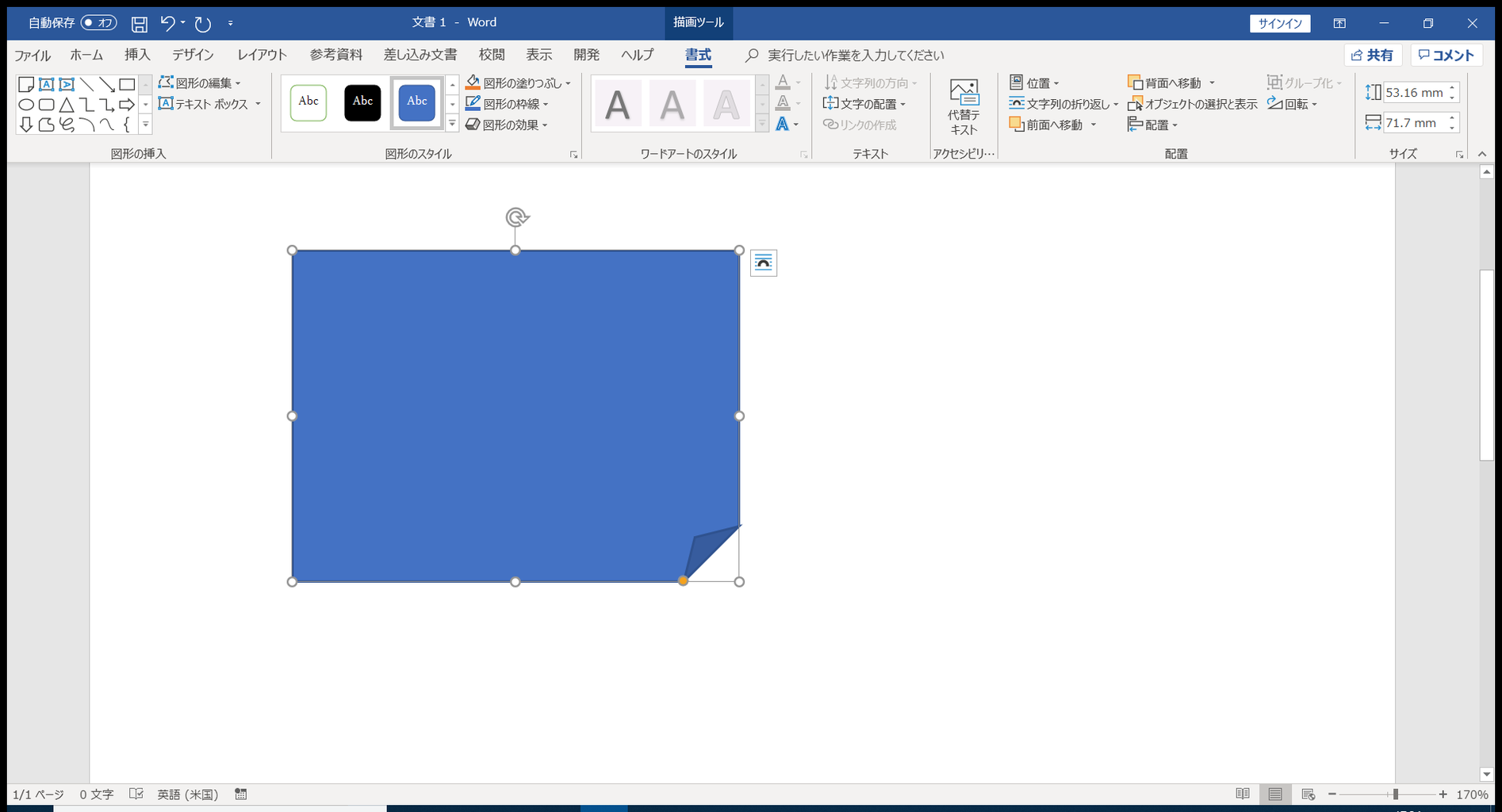Open 図形の枠線 dropdown
Screen dimensions: 1502x812
point(507,104)
